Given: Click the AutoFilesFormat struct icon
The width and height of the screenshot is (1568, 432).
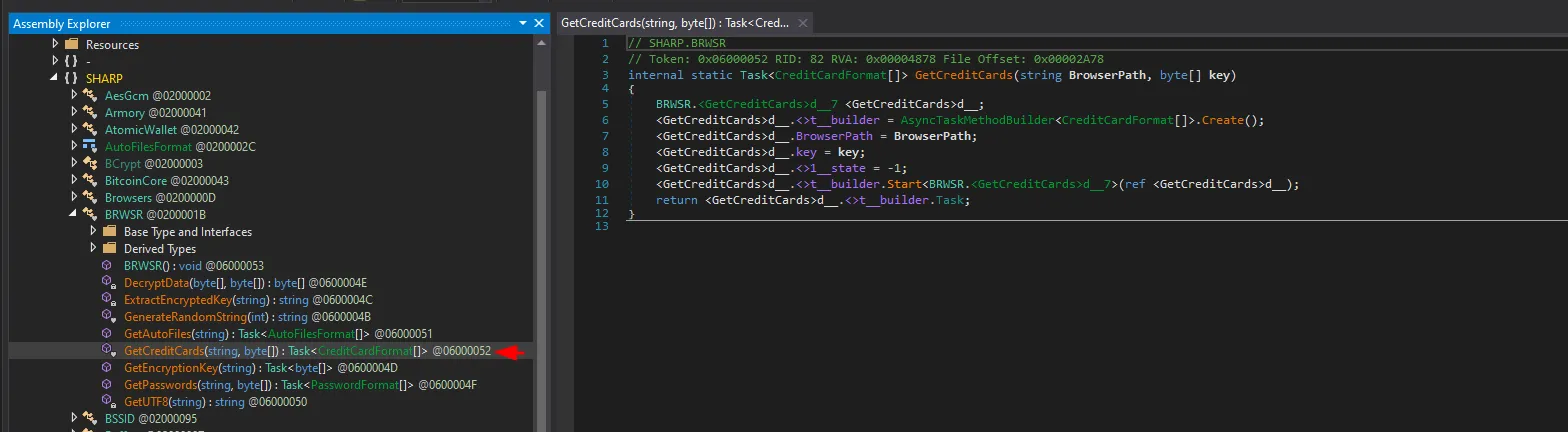Looking at the screenshot, I should coord(89,146).
